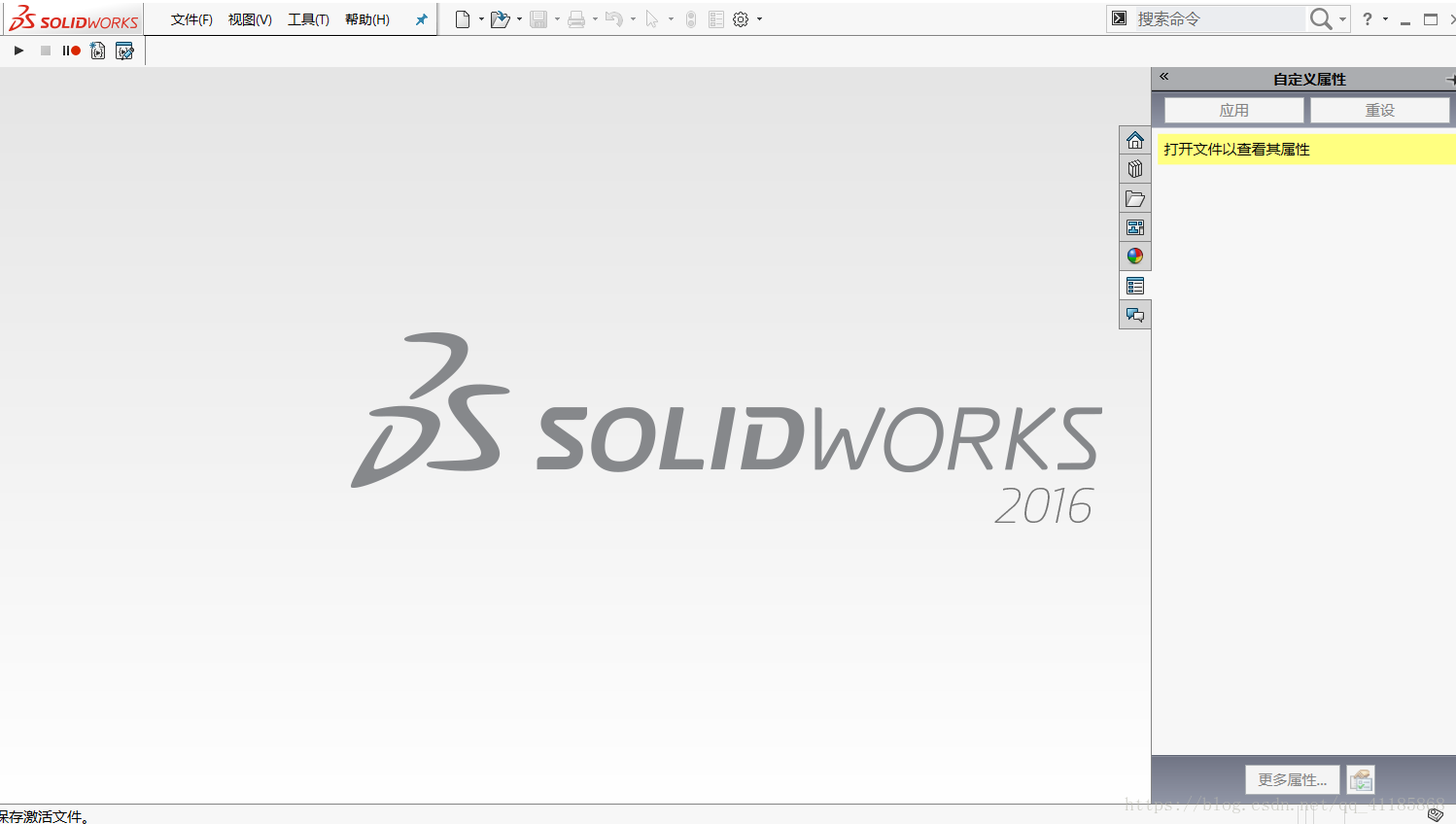1456x824 pixels.
Task: Click the 自定义属性 panel title
Action: point(1309,79)
